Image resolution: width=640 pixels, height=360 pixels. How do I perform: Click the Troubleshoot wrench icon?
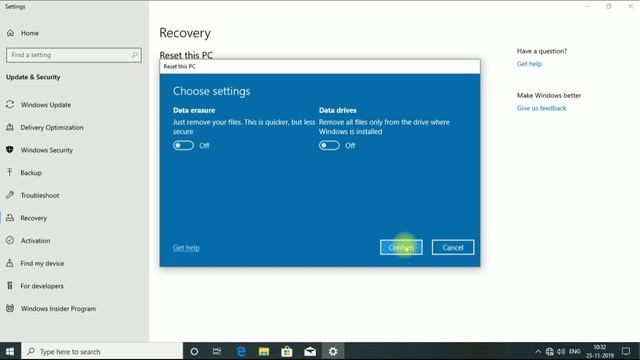click(10, 195)
